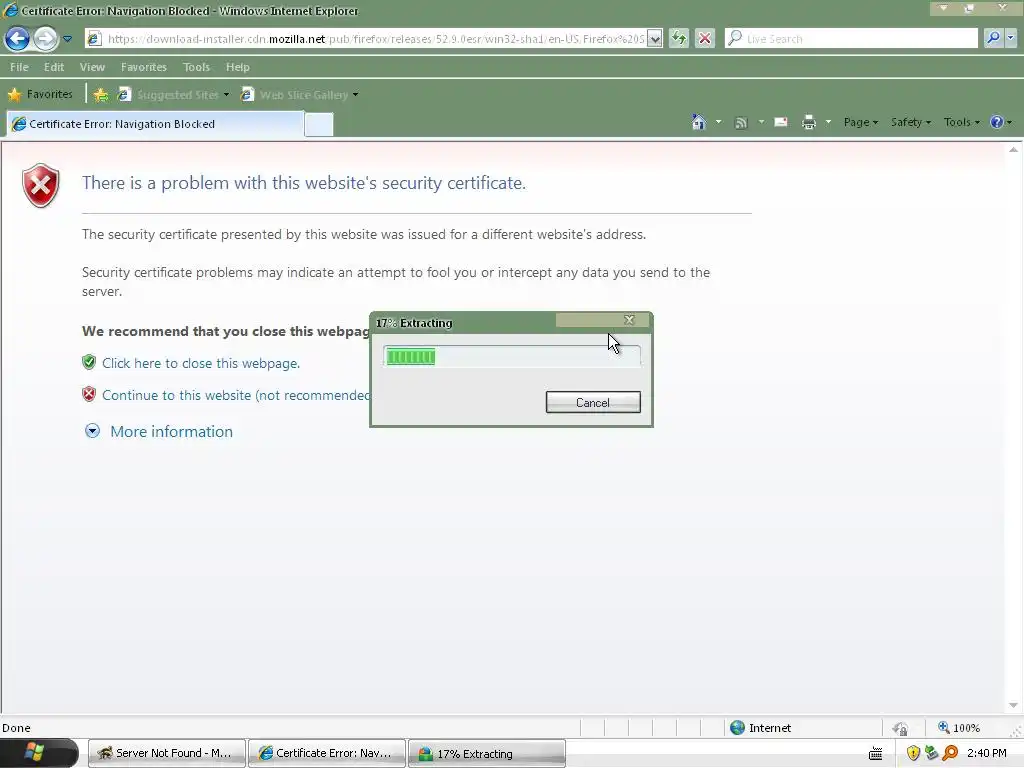The width and height of the screenshot is (1024, 768).
Task: Click the RSS feeds icon
Action: coord(741,123)
